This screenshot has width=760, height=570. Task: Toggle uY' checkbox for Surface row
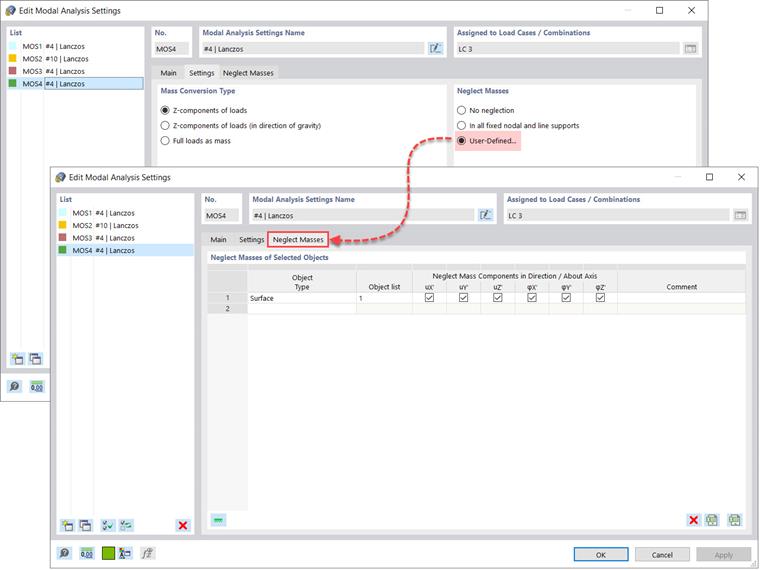[x=463, y=298]
